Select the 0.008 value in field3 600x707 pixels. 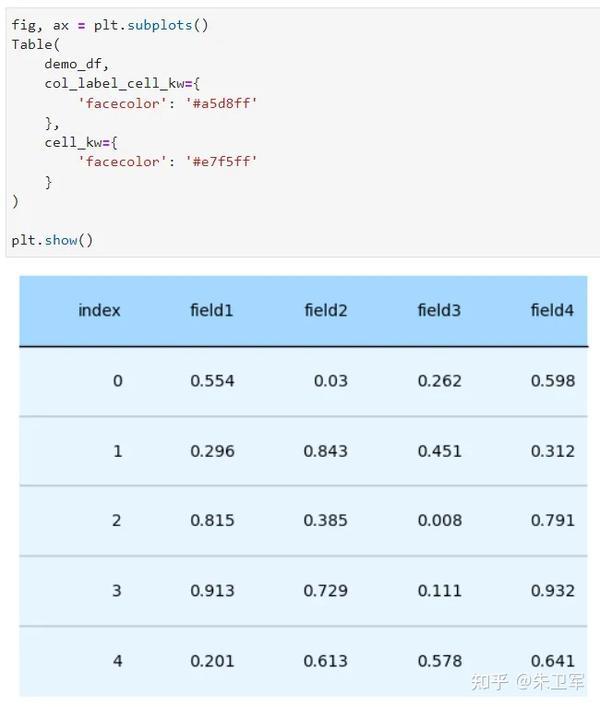tap(440, 521)
